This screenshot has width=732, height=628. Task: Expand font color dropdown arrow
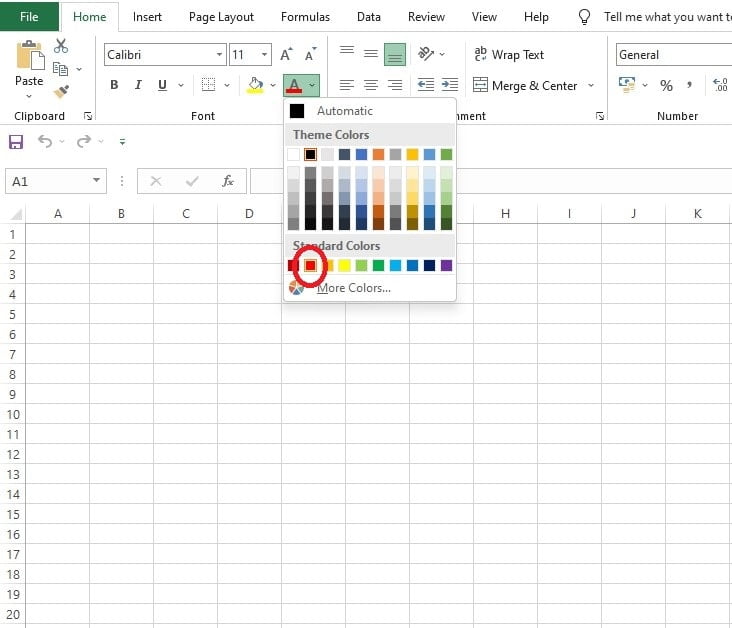(312, 85)
